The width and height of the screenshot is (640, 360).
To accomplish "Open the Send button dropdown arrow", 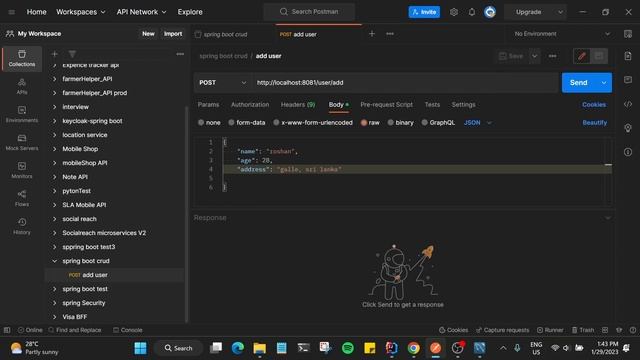I will [x=604, y=82].
